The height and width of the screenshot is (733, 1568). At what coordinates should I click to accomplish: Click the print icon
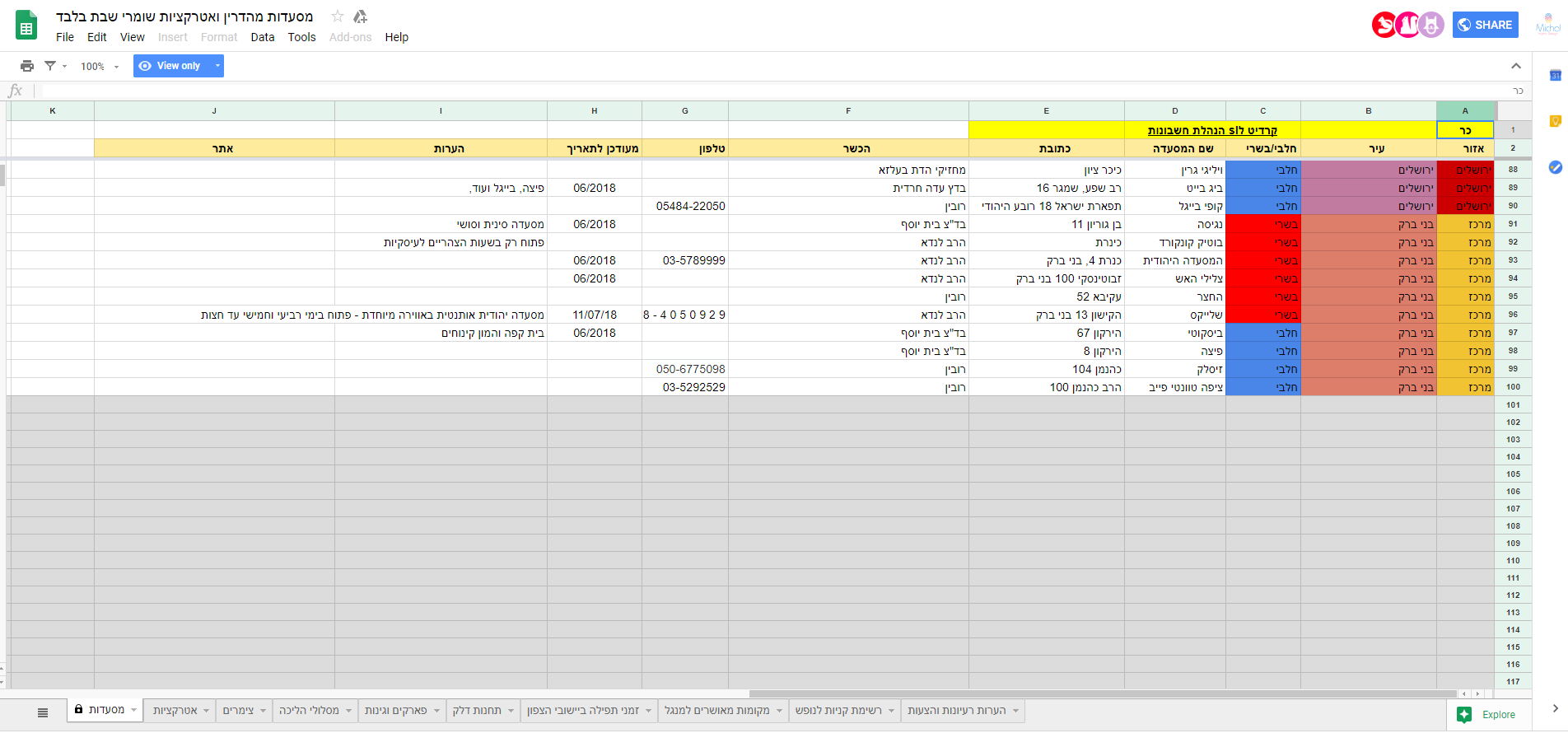tap(27, 66)
